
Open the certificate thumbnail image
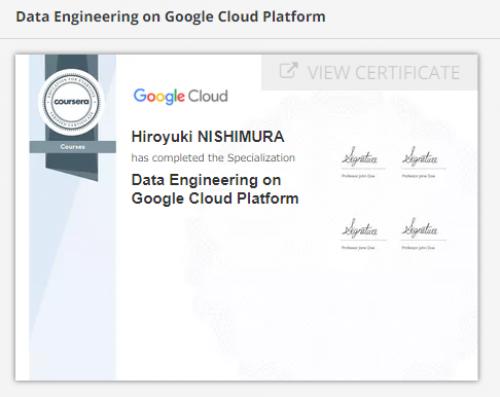point(246,217)
